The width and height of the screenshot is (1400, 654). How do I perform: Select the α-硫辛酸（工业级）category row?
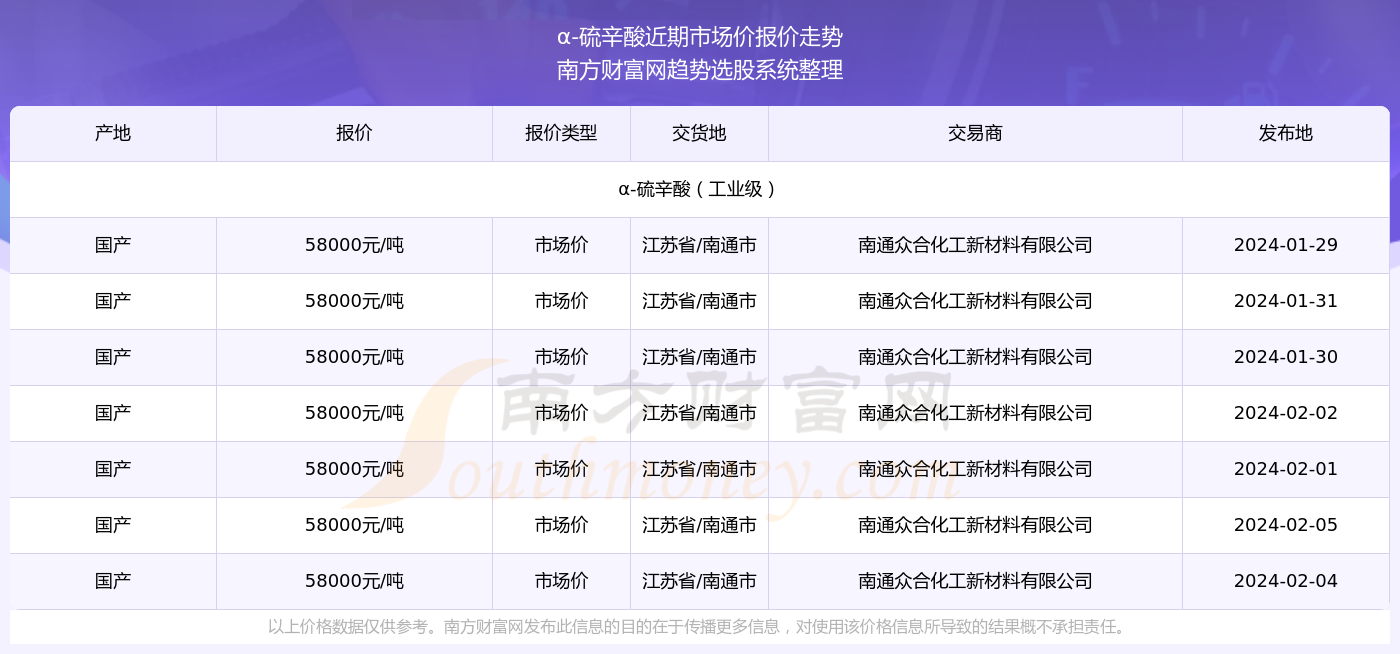(x=700, y=189)
